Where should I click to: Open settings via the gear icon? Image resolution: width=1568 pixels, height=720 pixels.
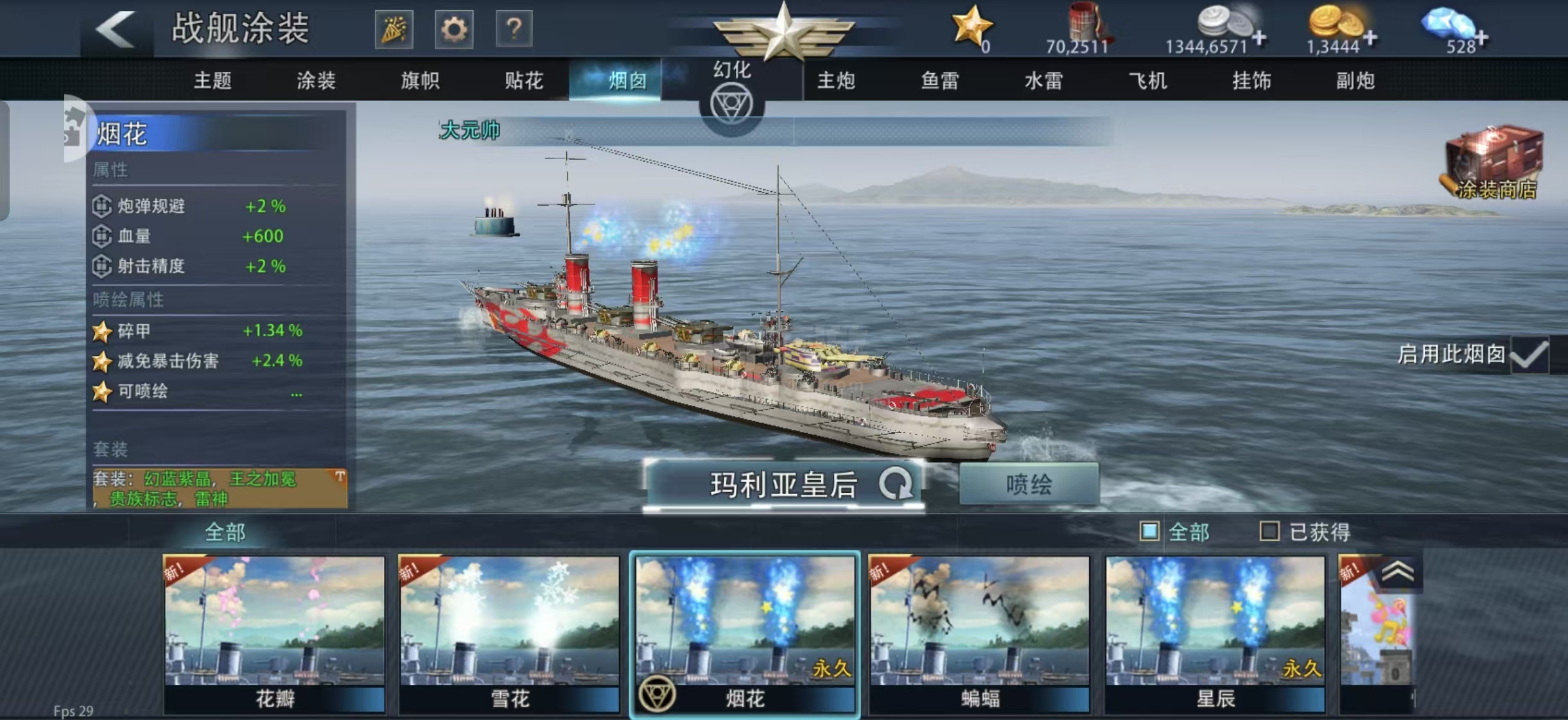pyautogui.click(x=454, y=30)
